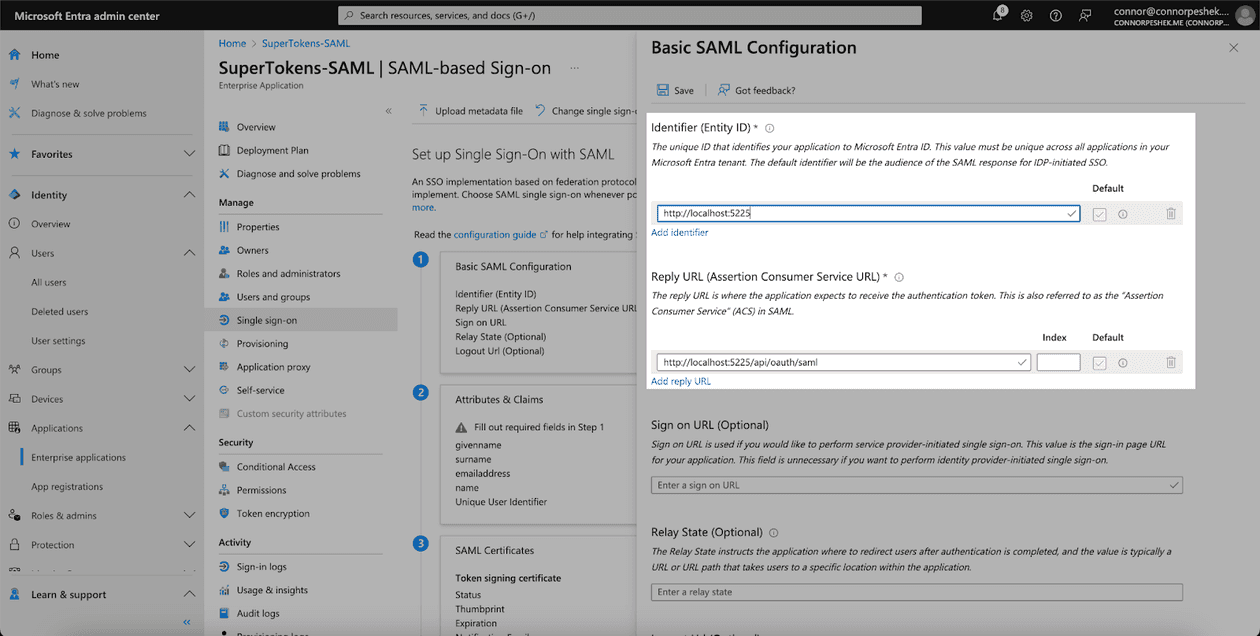Image resolution: width=1260 pixels, height=636 pixels.
Task: Collapse the Identity section in sidebar
Action: click(189, 195)
